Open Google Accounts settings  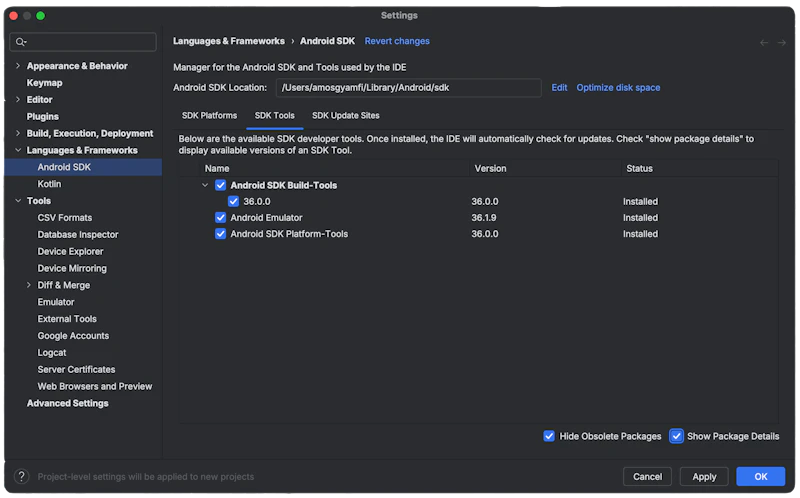click(73, 336)
